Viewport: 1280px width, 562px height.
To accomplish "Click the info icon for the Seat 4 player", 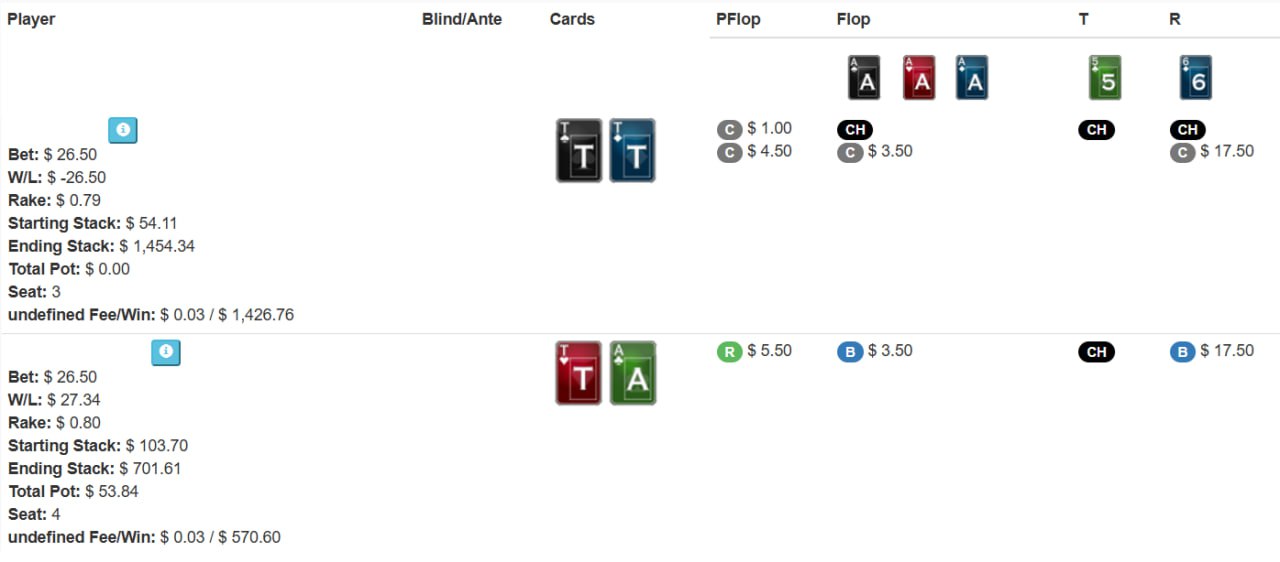I will tap(166, 352).
